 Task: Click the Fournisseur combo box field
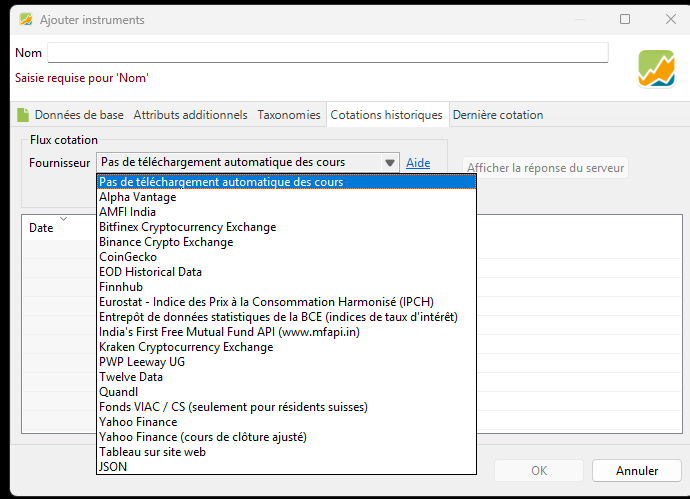[x=248, y=162]
